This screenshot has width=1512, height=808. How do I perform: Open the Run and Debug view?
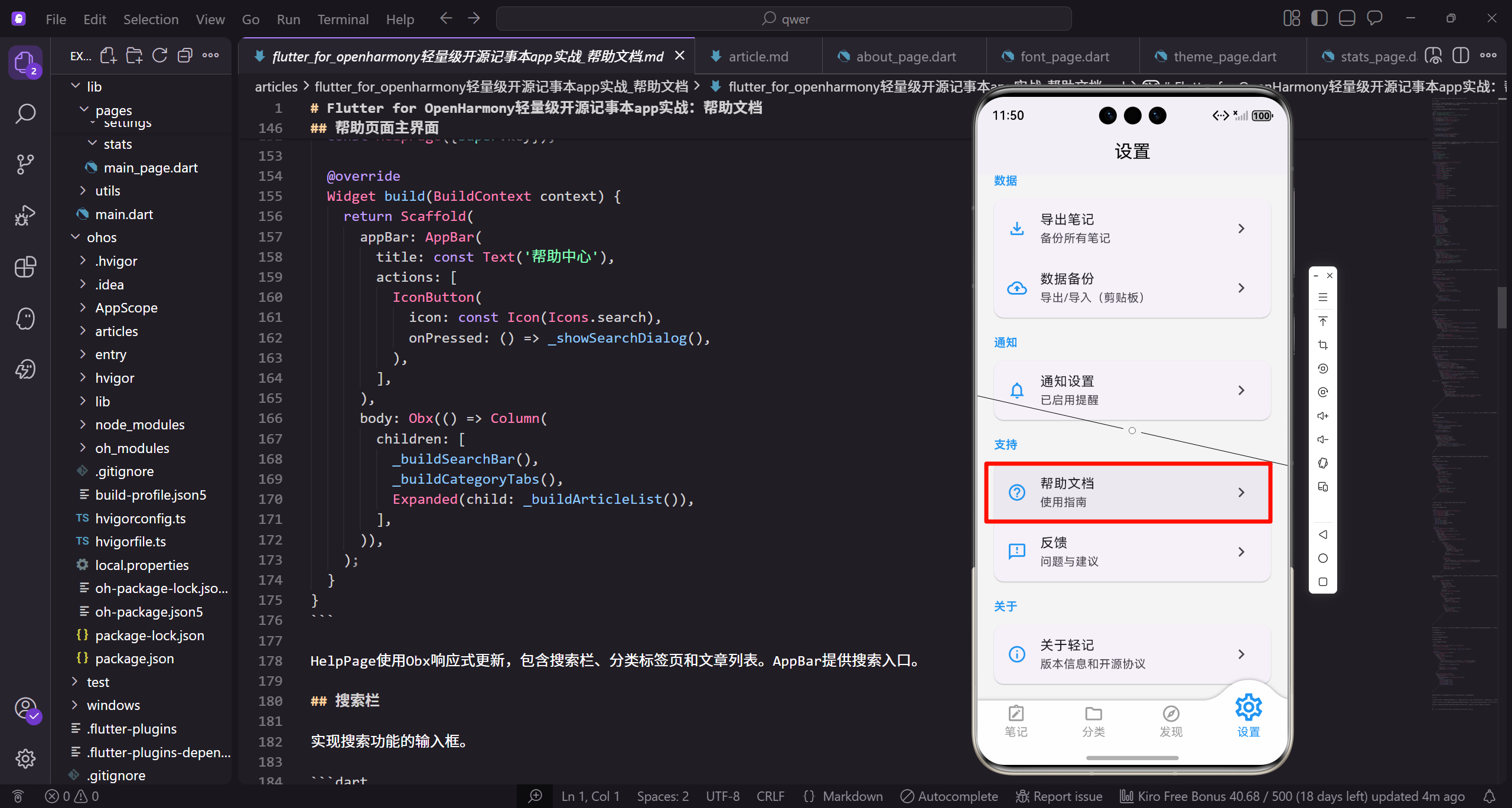(x=25, y=215)
